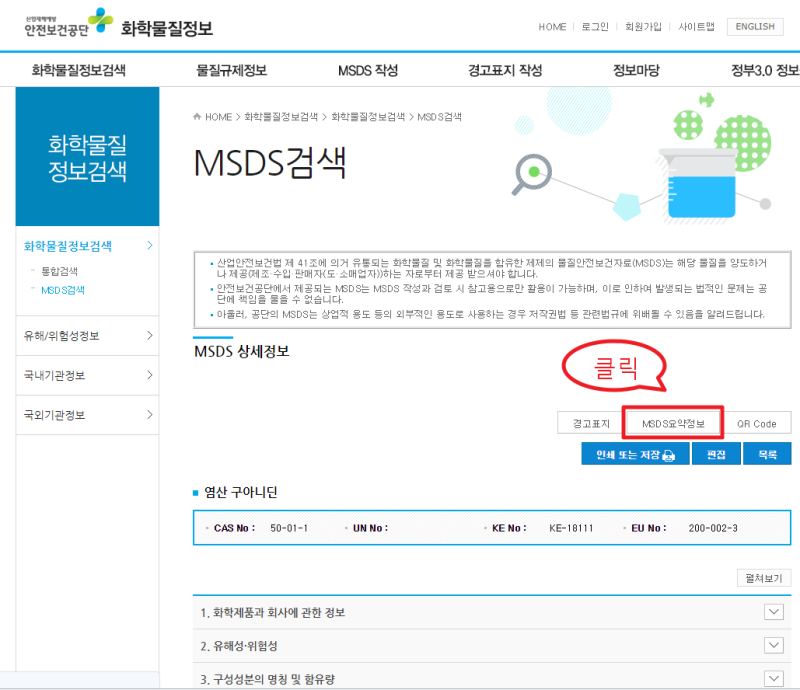
Task: Select the MSDS요약정보 tab button
Action: [x=673, y=423]
